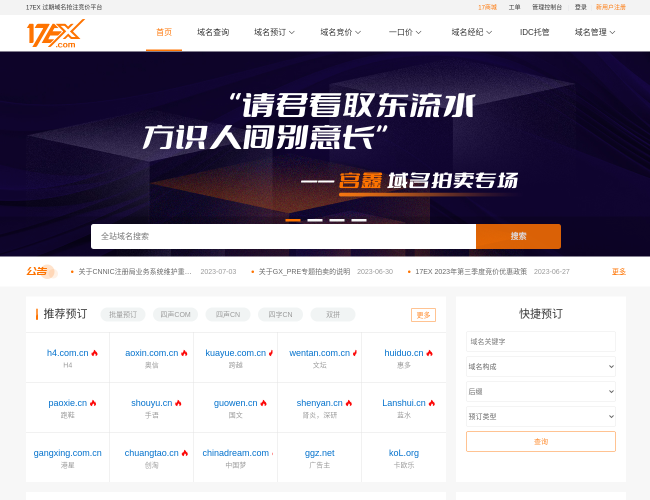Click the flame icon beside paoxie.cn
The width and height of the screenshot is (650, 500).
pyautogui.click(x=93, y=403)
